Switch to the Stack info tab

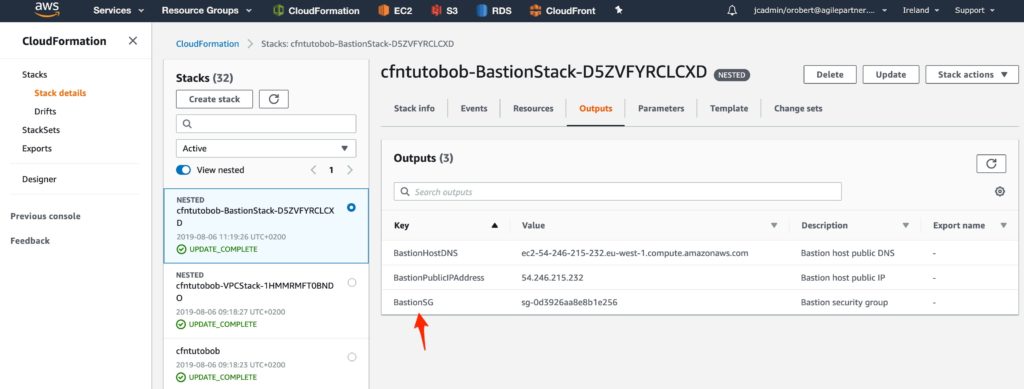click(414, 108)
